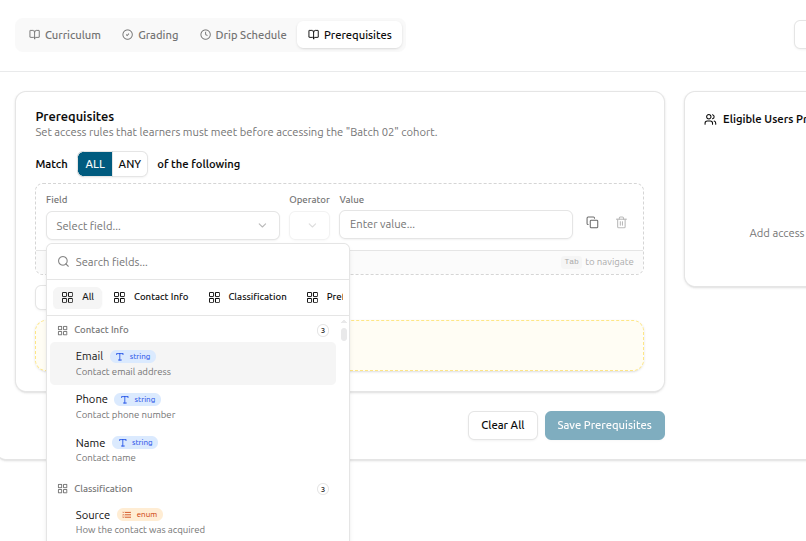Viewport: 806px width, 541px height.
Task: Delete the rule using the trash icon
Action: [621, 223]
